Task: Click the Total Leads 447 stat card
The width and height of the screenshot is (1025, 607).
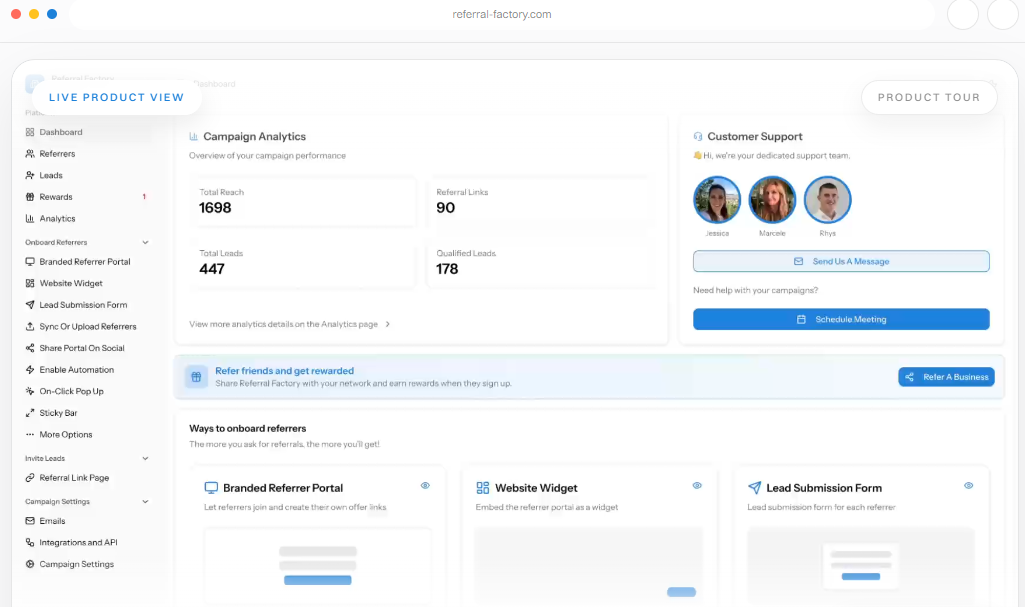Action: [x=303, y=263]
